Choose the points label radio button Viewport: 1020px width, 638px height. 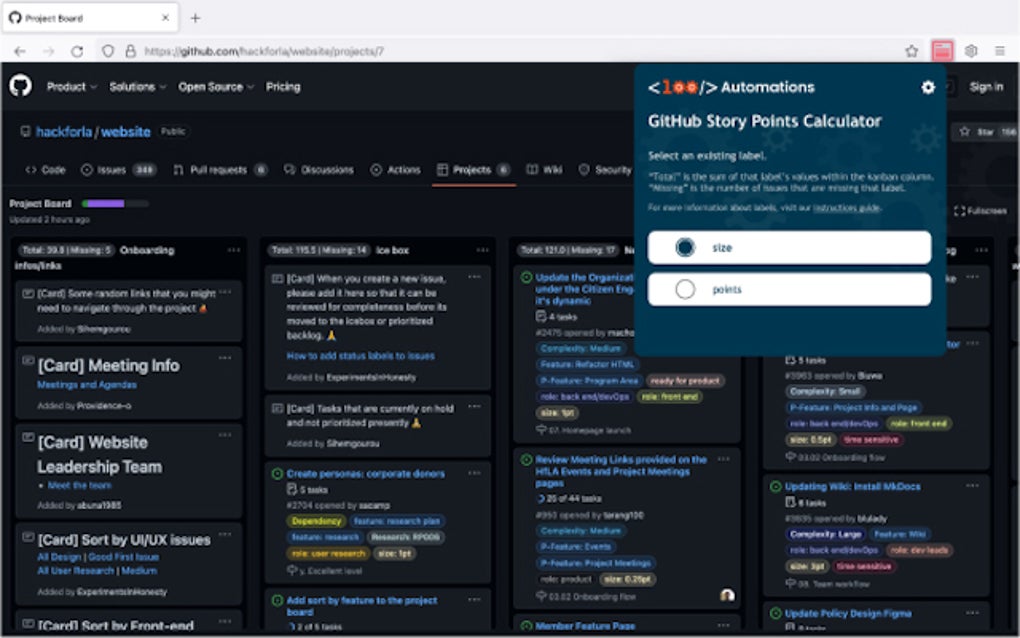pos(686,288)
